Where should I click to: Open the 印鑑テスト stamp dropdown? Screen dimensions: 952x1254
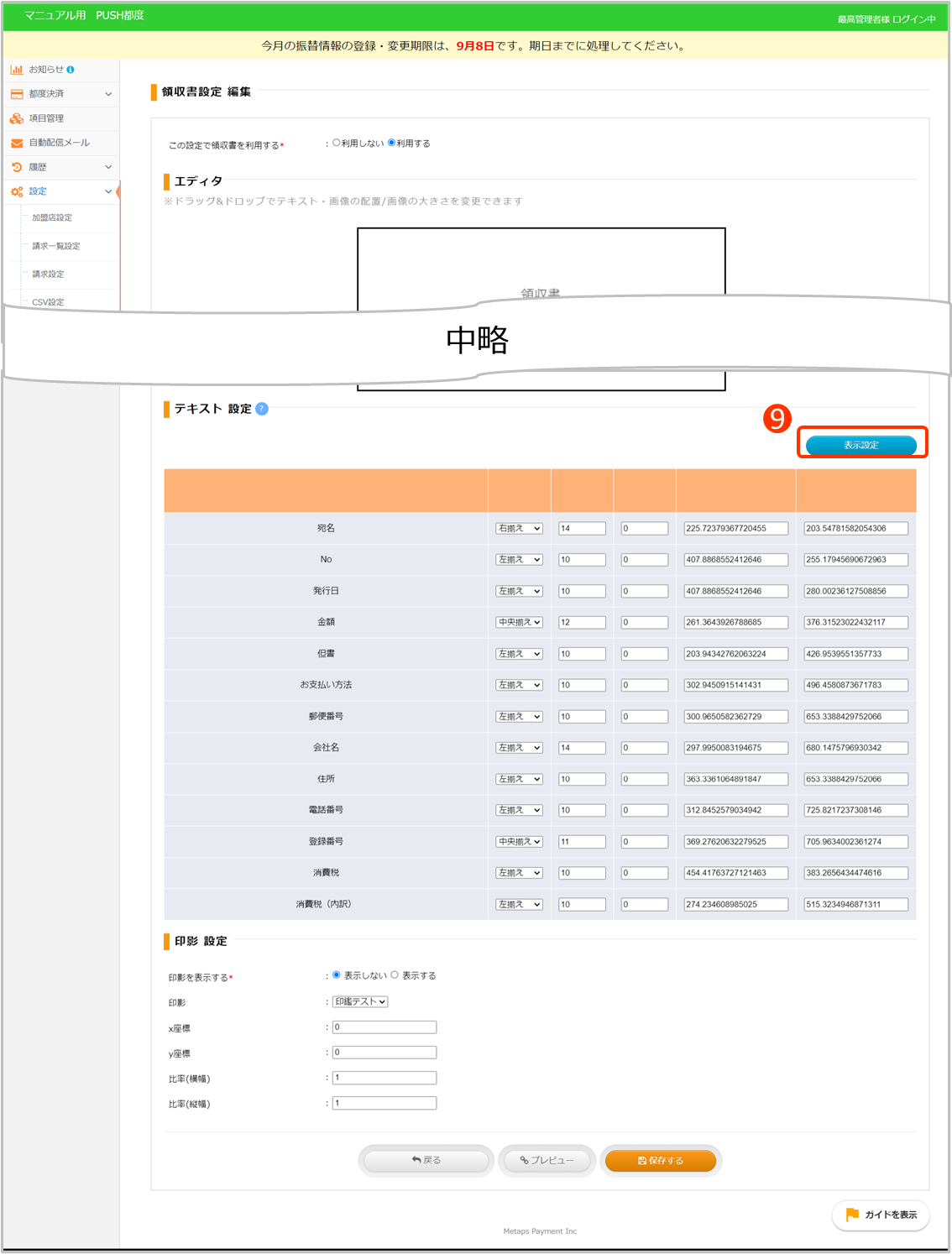360,1001
